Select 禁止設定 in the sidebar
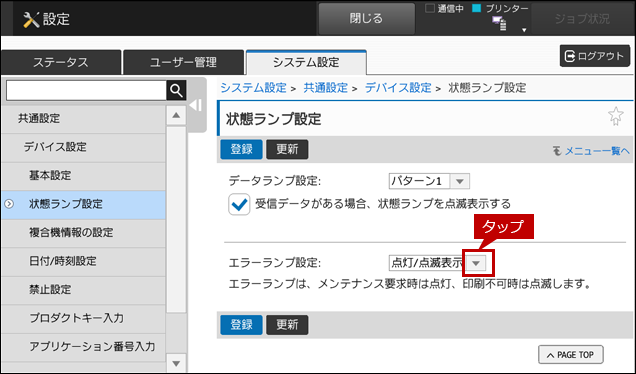Screen dimensions: 636x374 tap(83, 290)
